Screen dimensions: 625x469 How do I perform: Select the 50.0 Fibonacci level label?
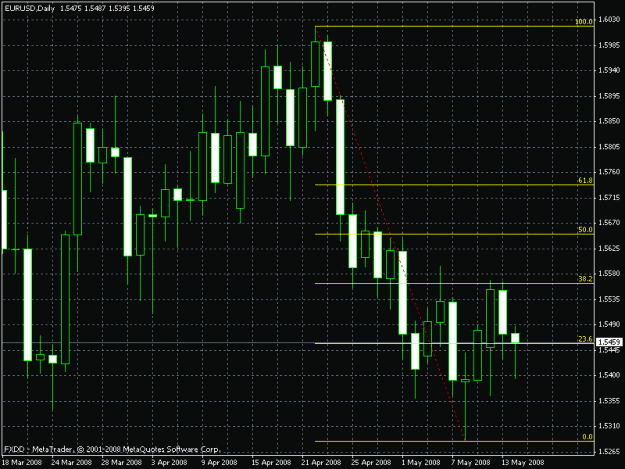click(x=585, y=230)
